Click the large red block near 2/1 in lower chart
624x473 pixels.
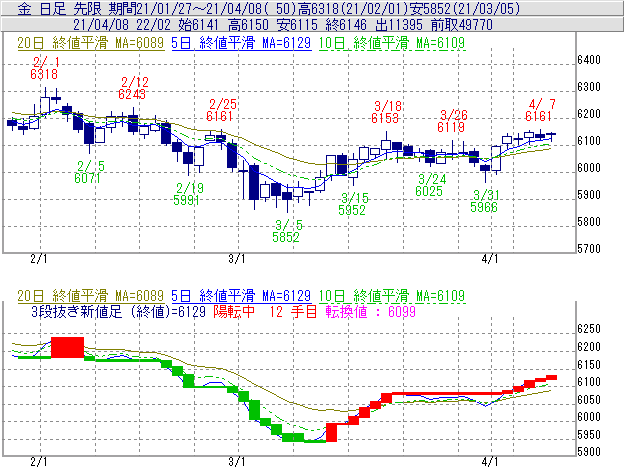[x=67, y=347]
